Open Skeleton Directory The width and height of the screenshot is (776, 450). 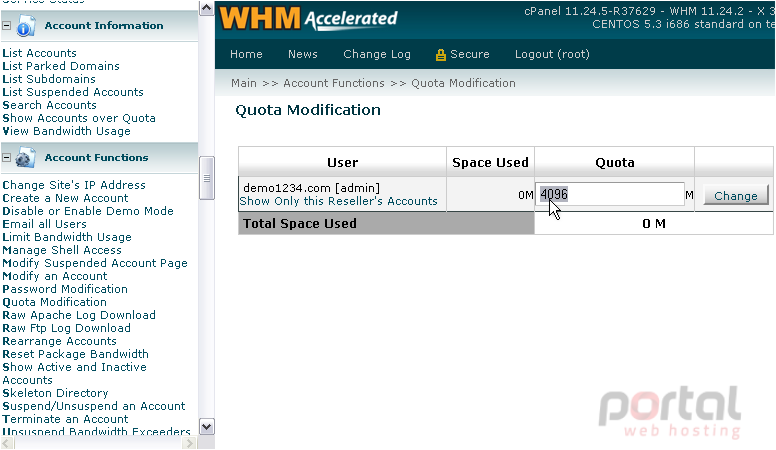point(55,393)
